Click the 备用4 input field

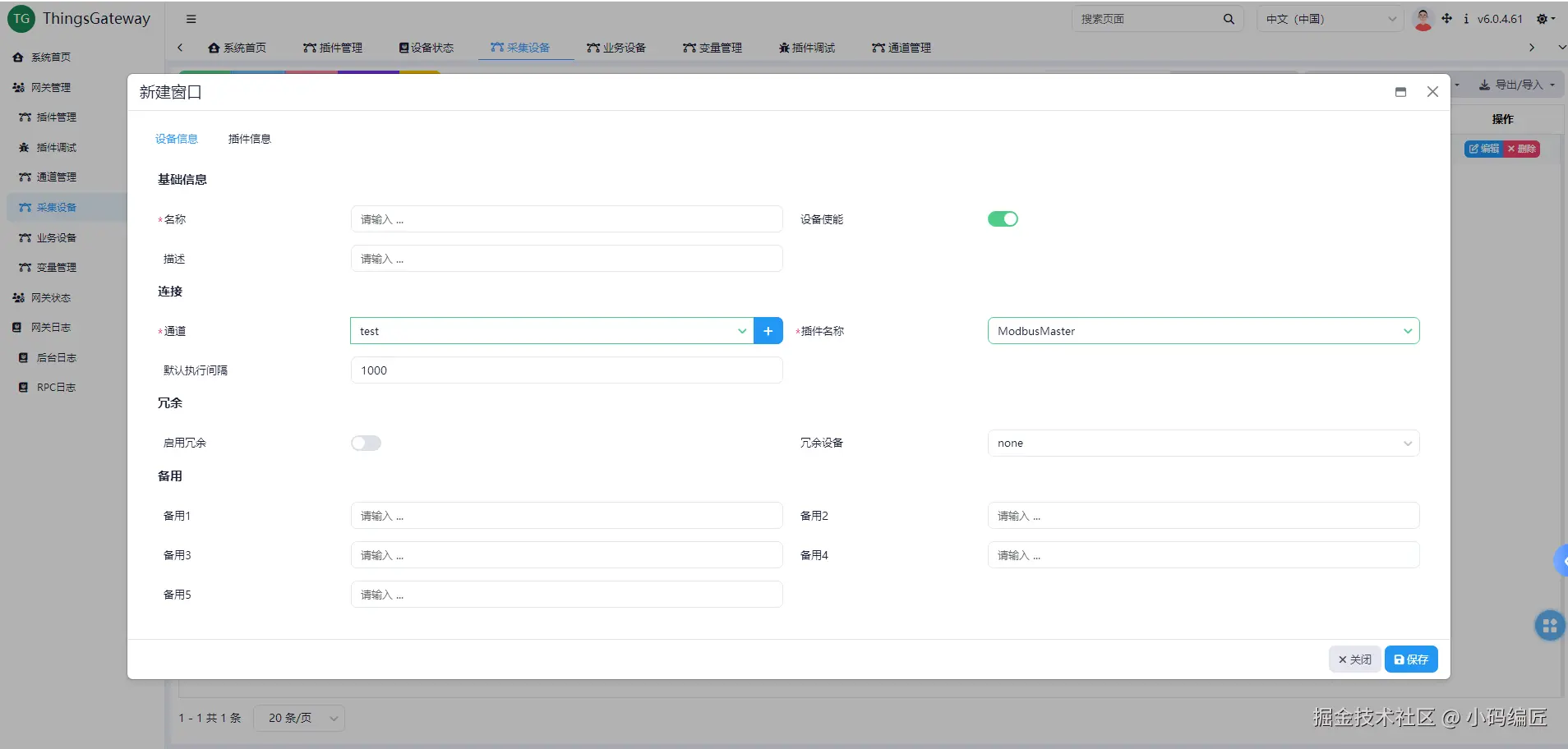(x=1203, y=555)
